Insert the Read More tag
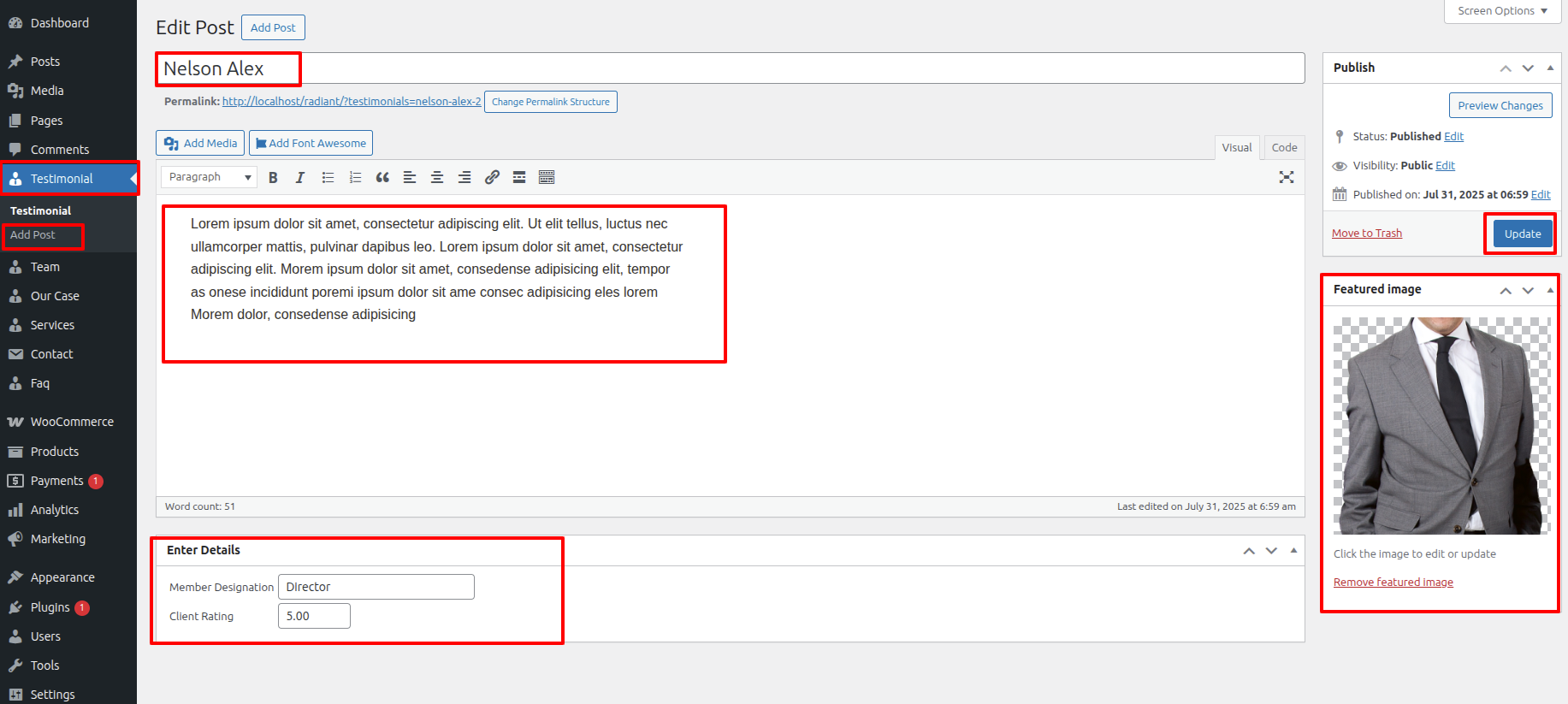Image resolution: width=1568 pixels, height=704 pixels. point(519,177)
